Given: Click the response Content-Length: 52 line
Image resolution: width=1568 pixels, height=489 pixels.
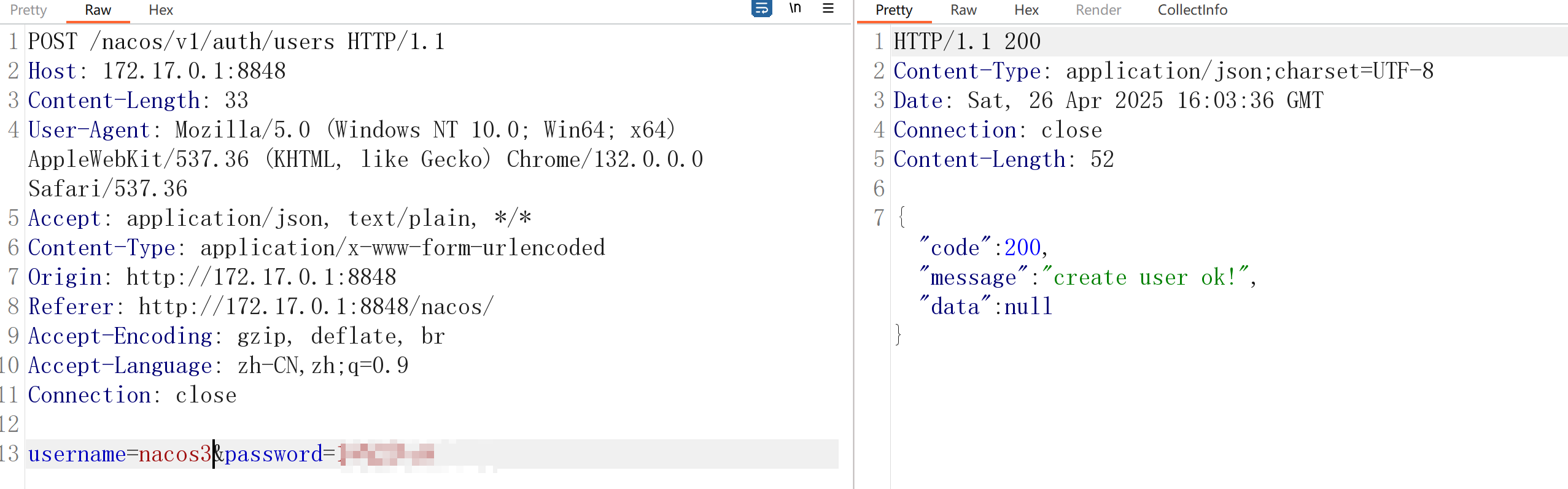Looking at the screenshot, I should (x=1004, y=160).
